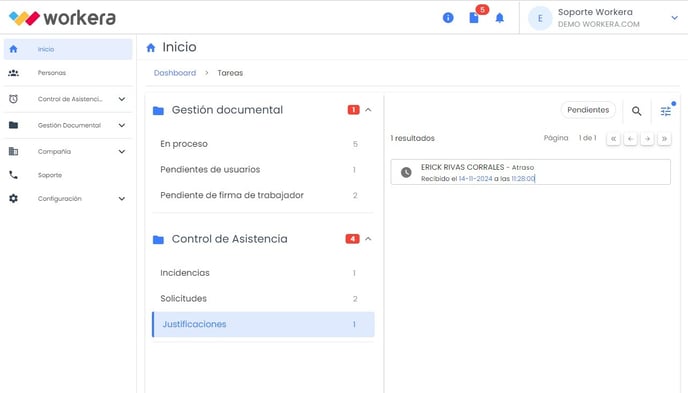This screenshot has height=393, width=688.
Task: Click the Pendientes filter chip
Action: tap(588, 110)
